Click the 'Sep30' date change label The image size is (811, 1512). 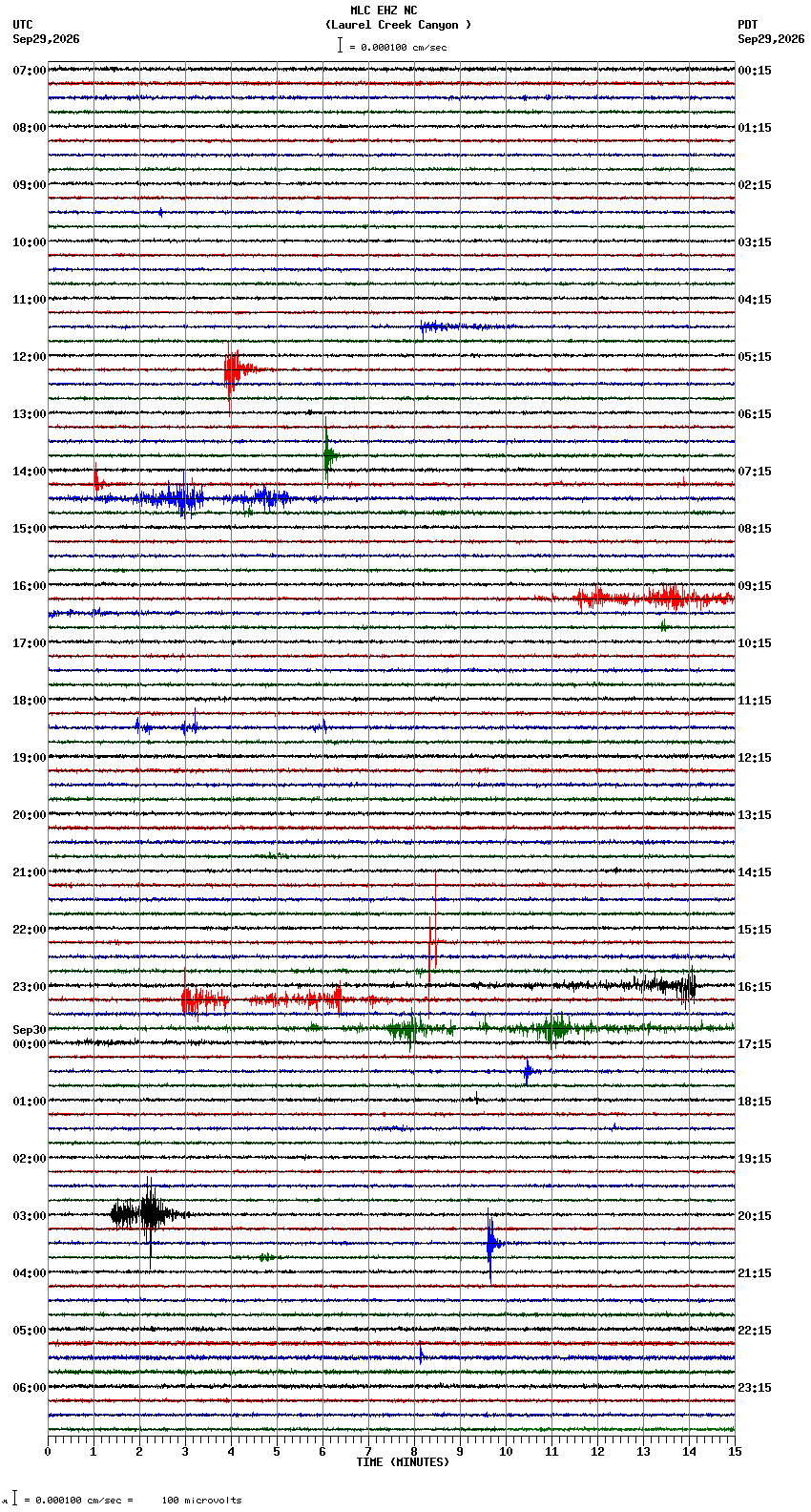pos(30,1030)
